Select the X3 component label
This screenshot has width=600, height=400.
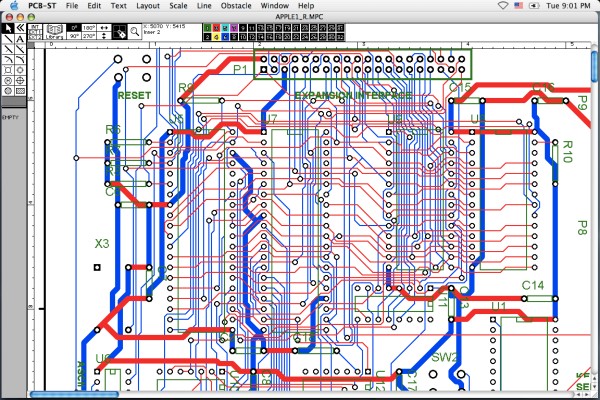tap(102, 243)
